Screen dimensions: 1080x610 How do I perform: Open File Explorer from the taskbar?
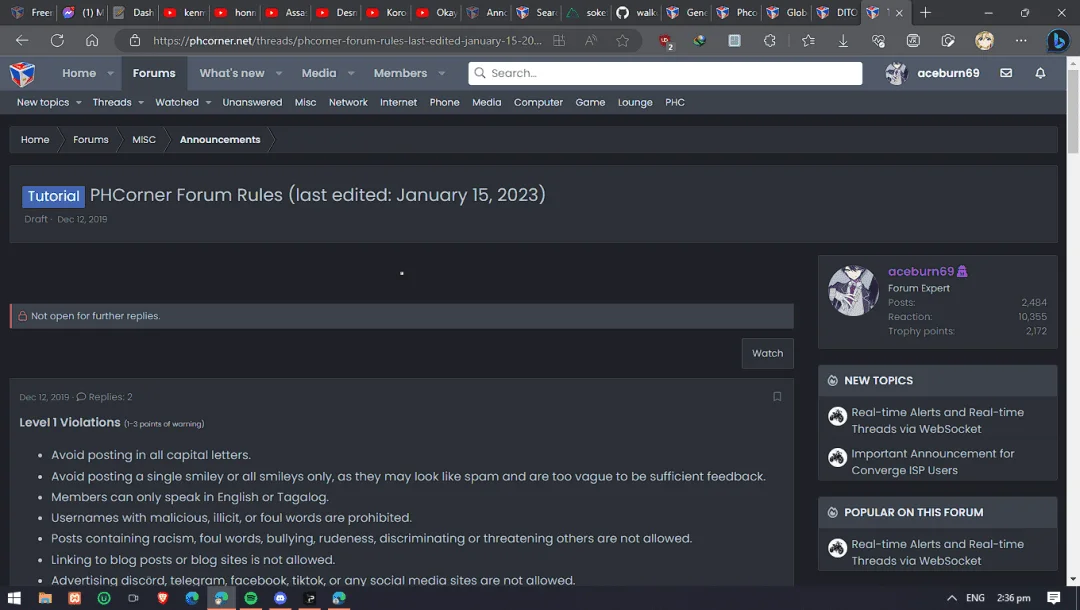(45, 598)
